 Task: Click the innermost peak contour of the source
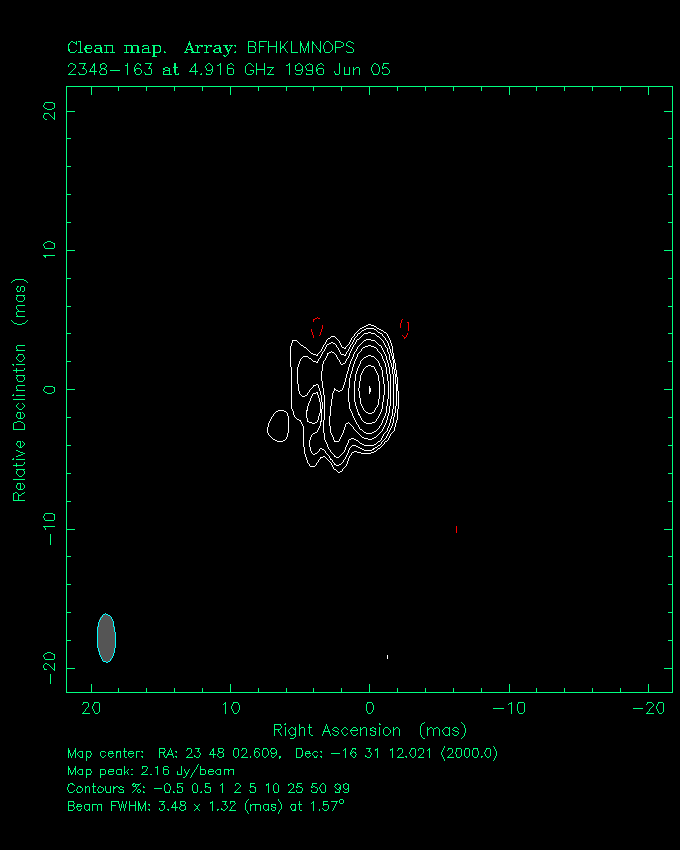click(x=370, y=388)
